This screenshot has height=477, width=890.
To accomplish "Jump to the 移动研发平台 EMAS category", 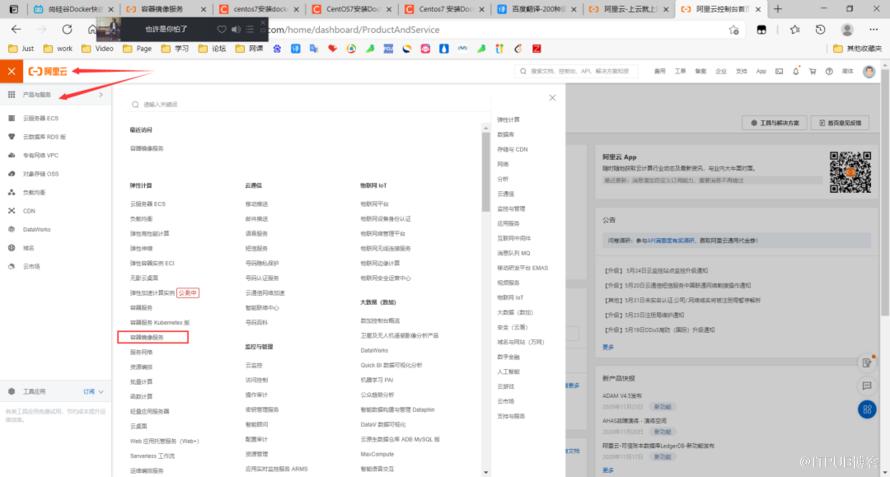I will 522,267.
